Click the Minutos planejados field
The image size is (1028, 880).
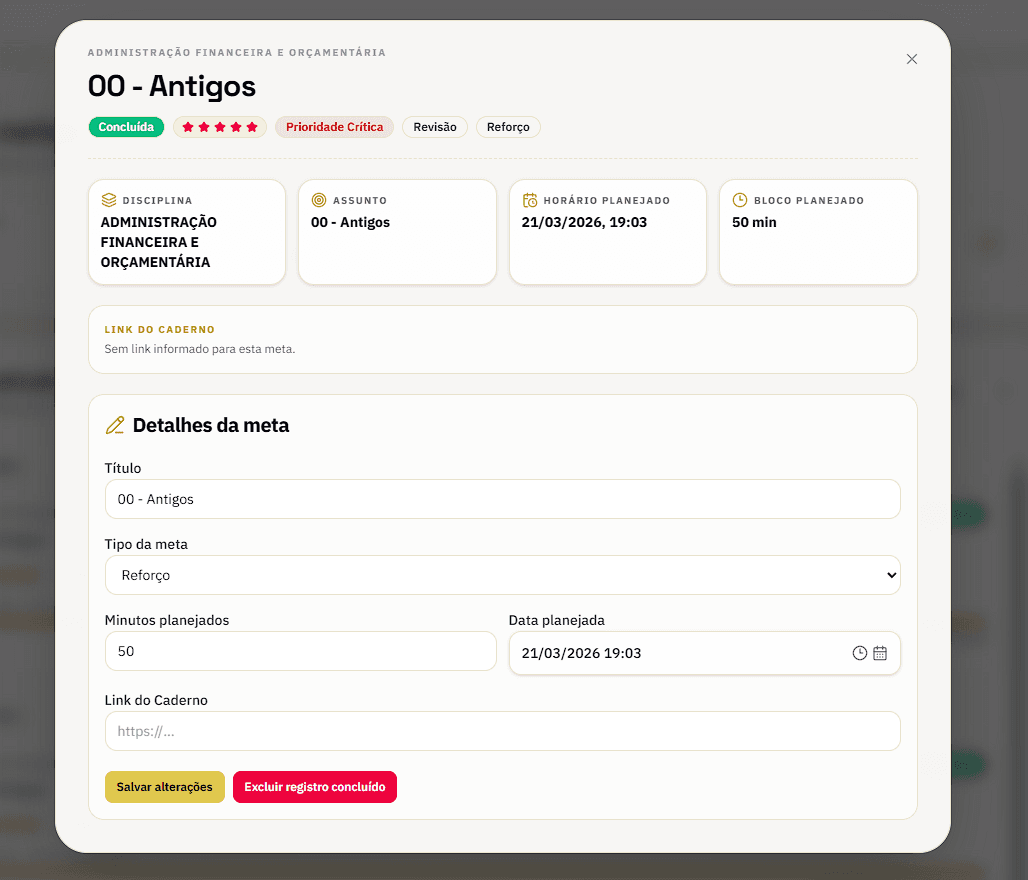click(300, 651)
